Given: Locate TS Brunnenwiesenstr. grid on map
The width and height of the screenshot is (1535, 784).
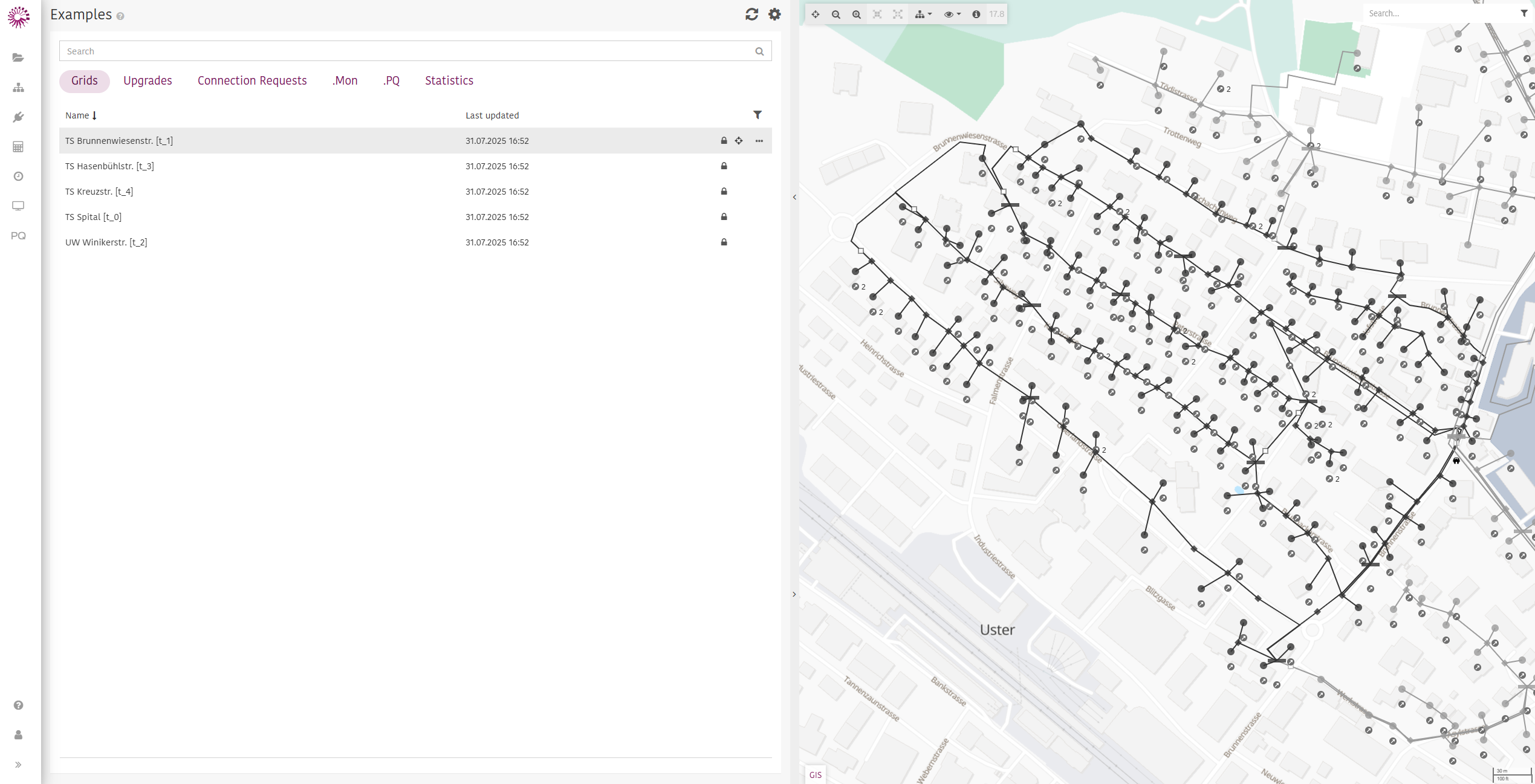Looking at the screenshot, I should coord(739,141).
